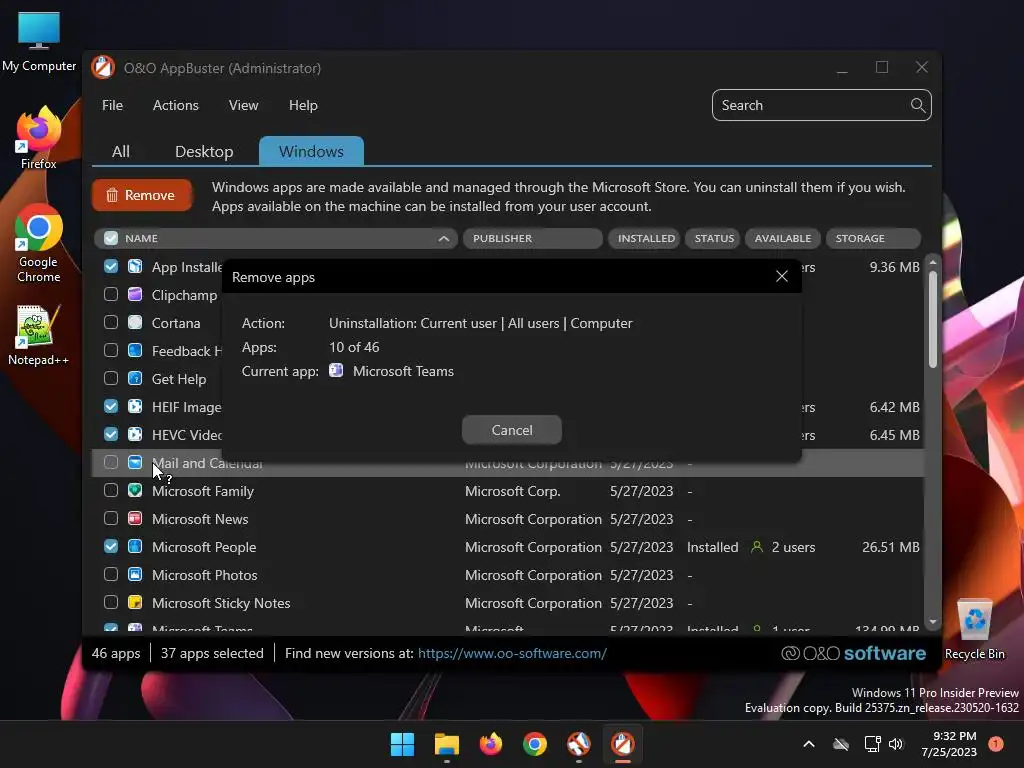Image resolution: width=1024 pixels, height=768 pixels.
Task: Click Chrome icon in taskbar
Action: pyautogui.click(x=534, y=744)
